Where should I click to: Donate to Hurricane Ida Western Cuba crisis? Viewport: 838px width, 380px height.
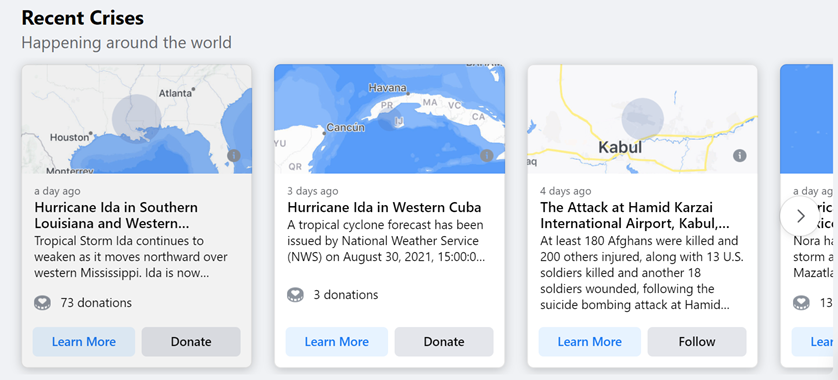(x=444, y=342)
